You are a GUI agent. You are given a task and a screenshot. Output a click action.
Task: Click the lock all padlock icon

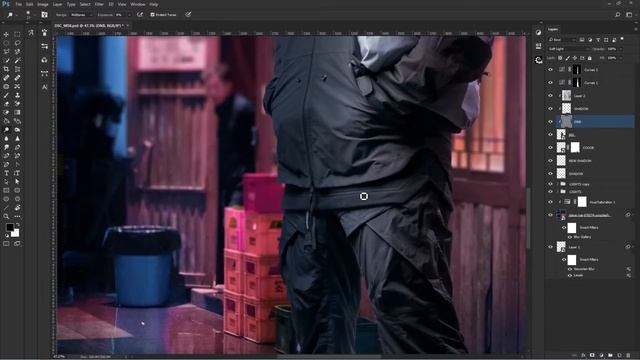[x=589, y=58]
